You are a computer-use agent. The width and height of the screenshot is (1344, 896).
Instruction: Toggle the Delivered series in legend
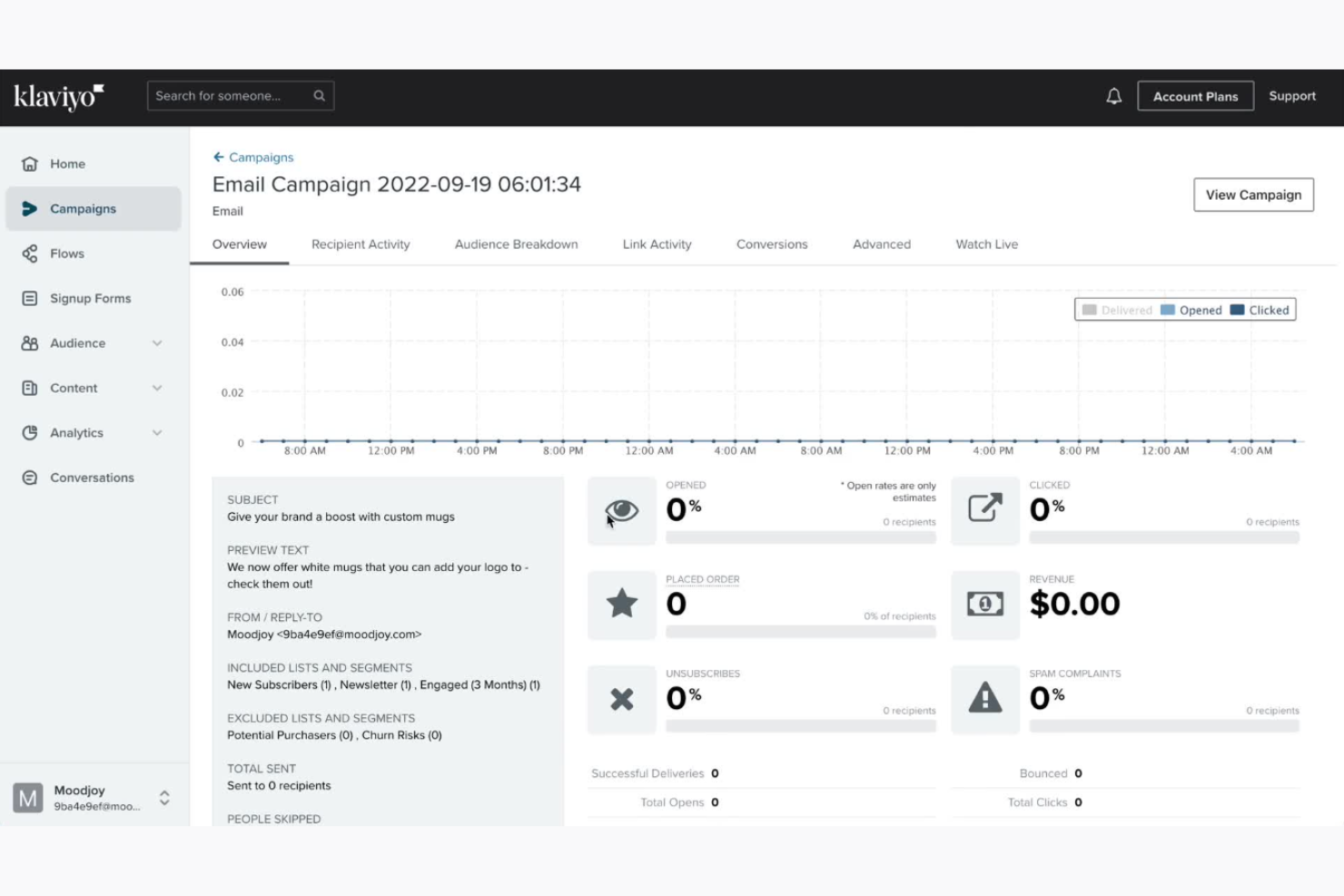pos(1117,310)
